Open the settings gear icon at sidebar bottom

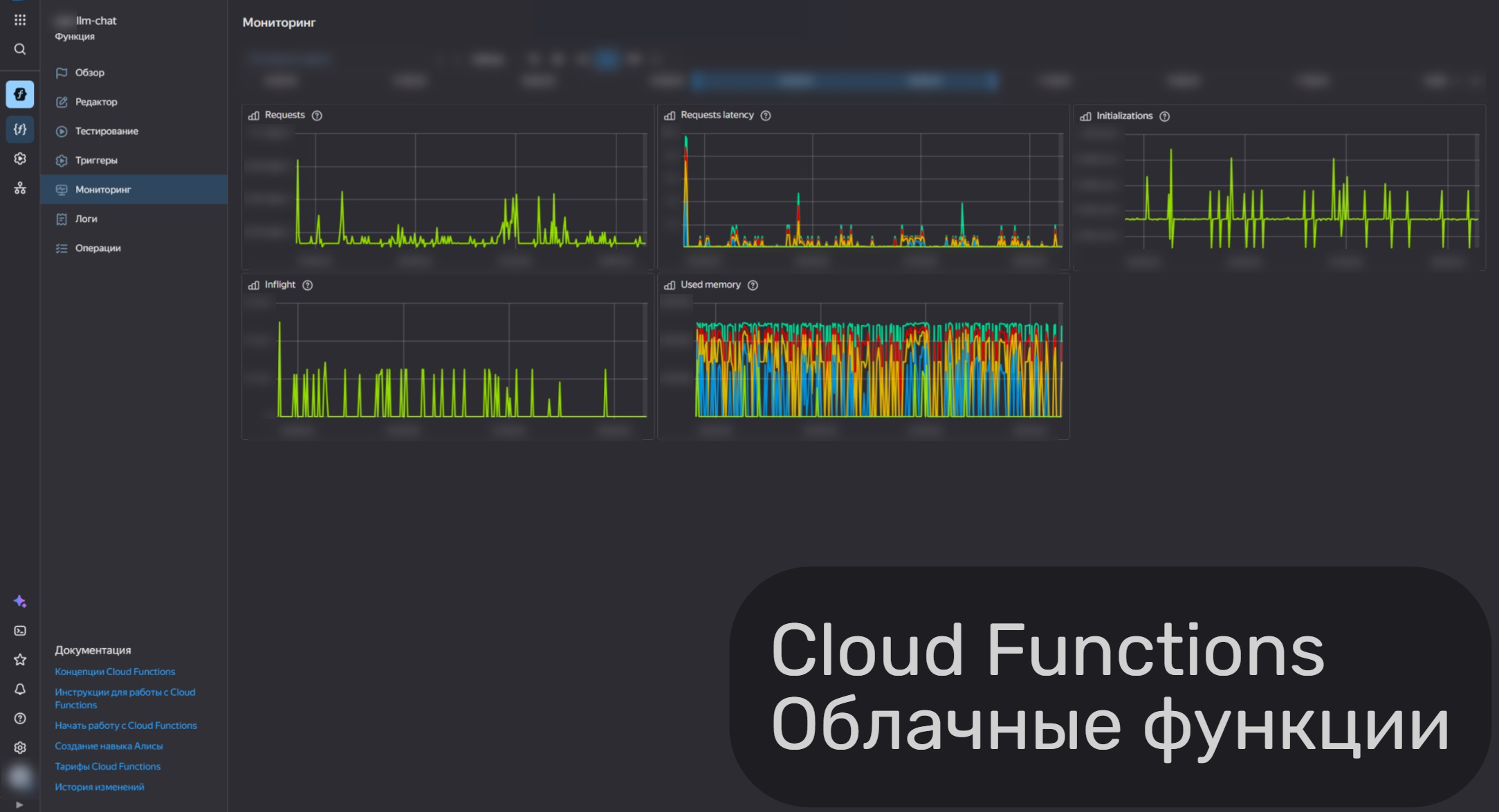(x=20, y=748)
